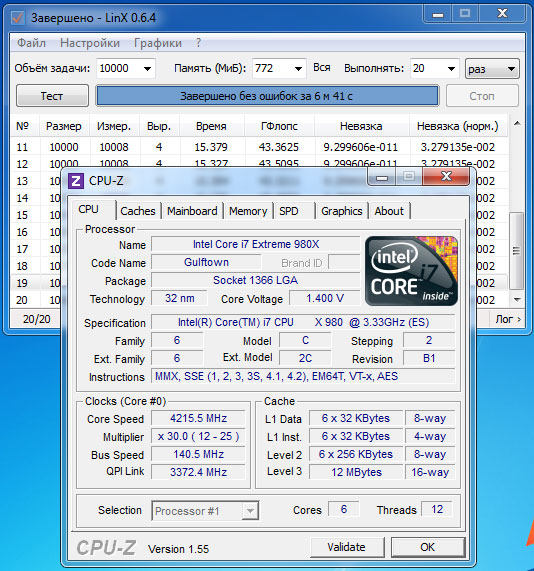Click the B1 revision value
The image size is (534, 571).
429,358
